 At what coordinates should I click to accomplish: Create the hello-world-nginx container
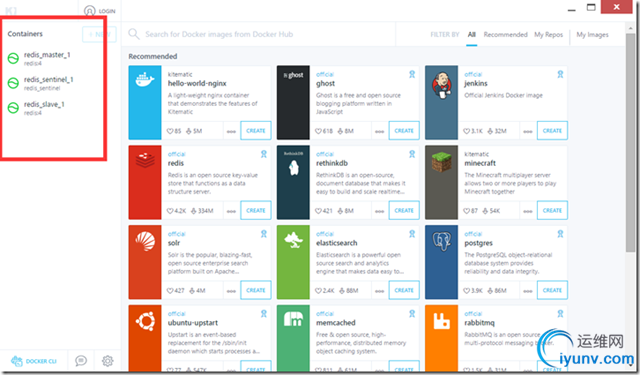(256, 131)
